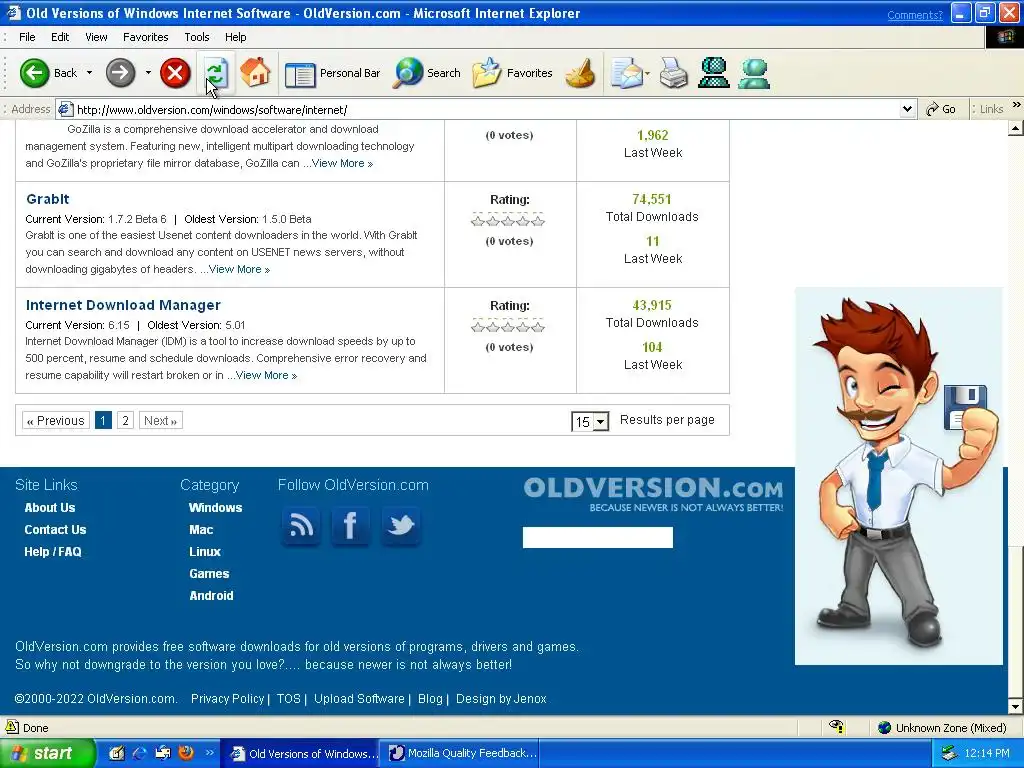Switch to Mozilla Quality Feedback taskbar window

(x=462, y=753)
